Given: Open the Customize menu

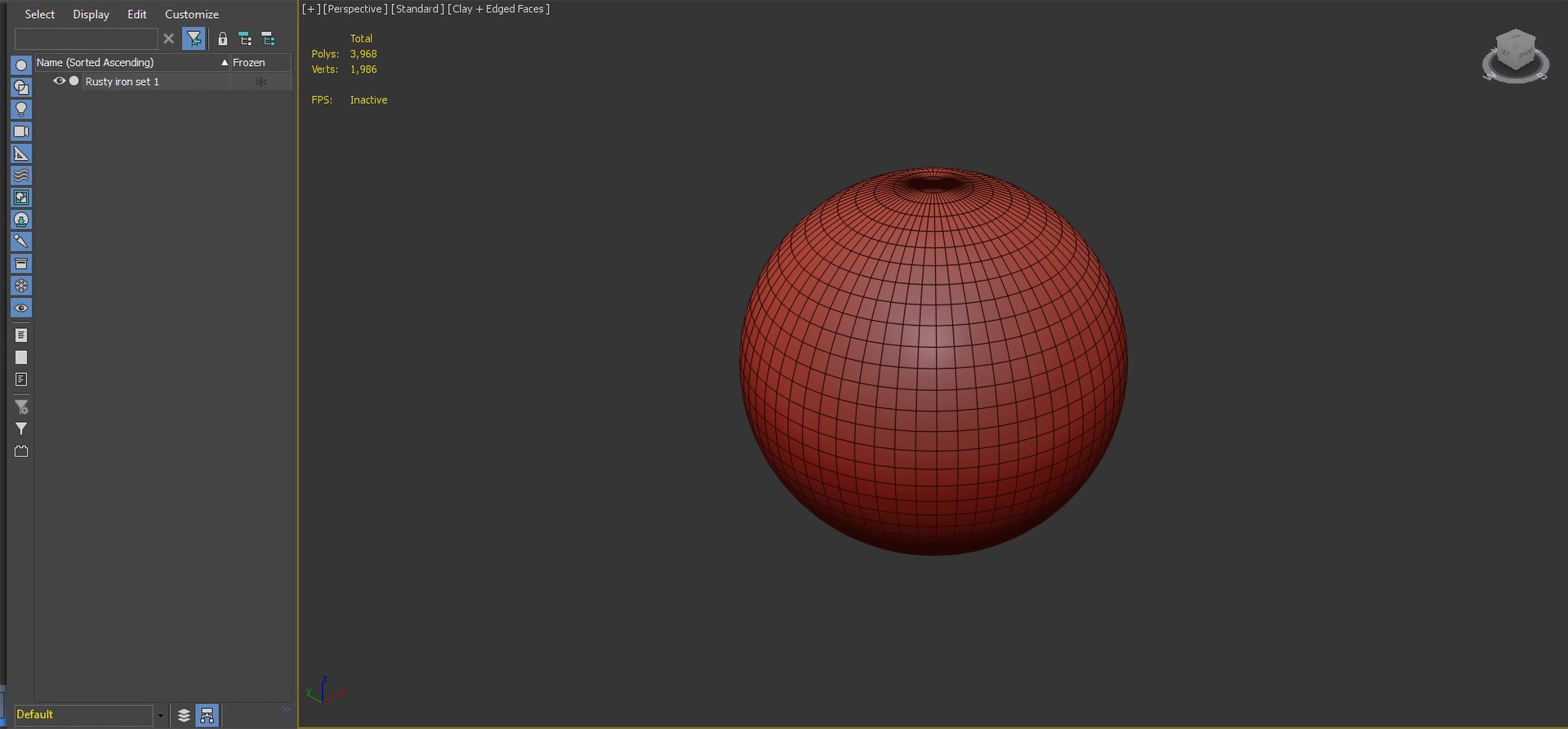Looking at the screenshot, I should click(192, 14).
